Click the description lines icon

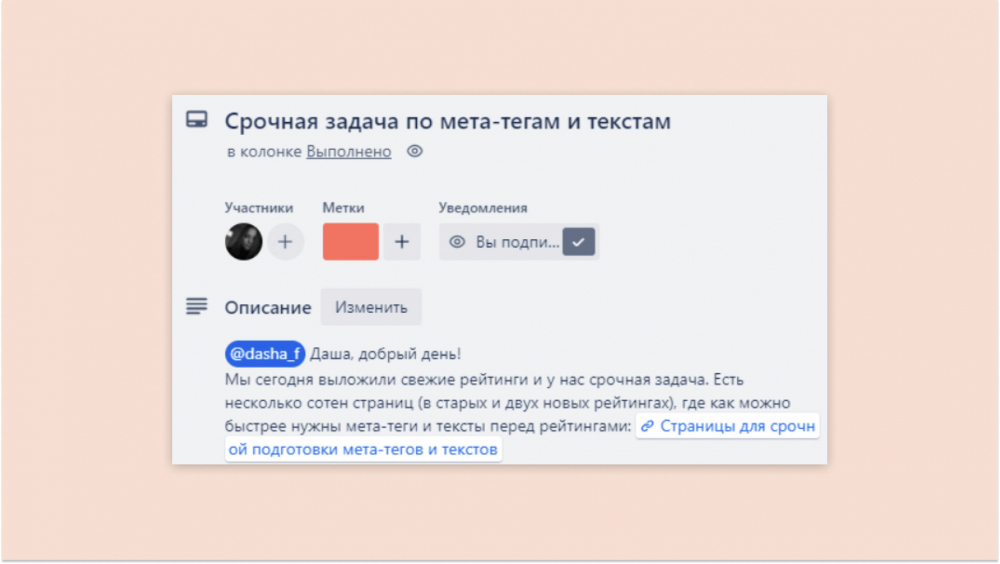(196, 306)
